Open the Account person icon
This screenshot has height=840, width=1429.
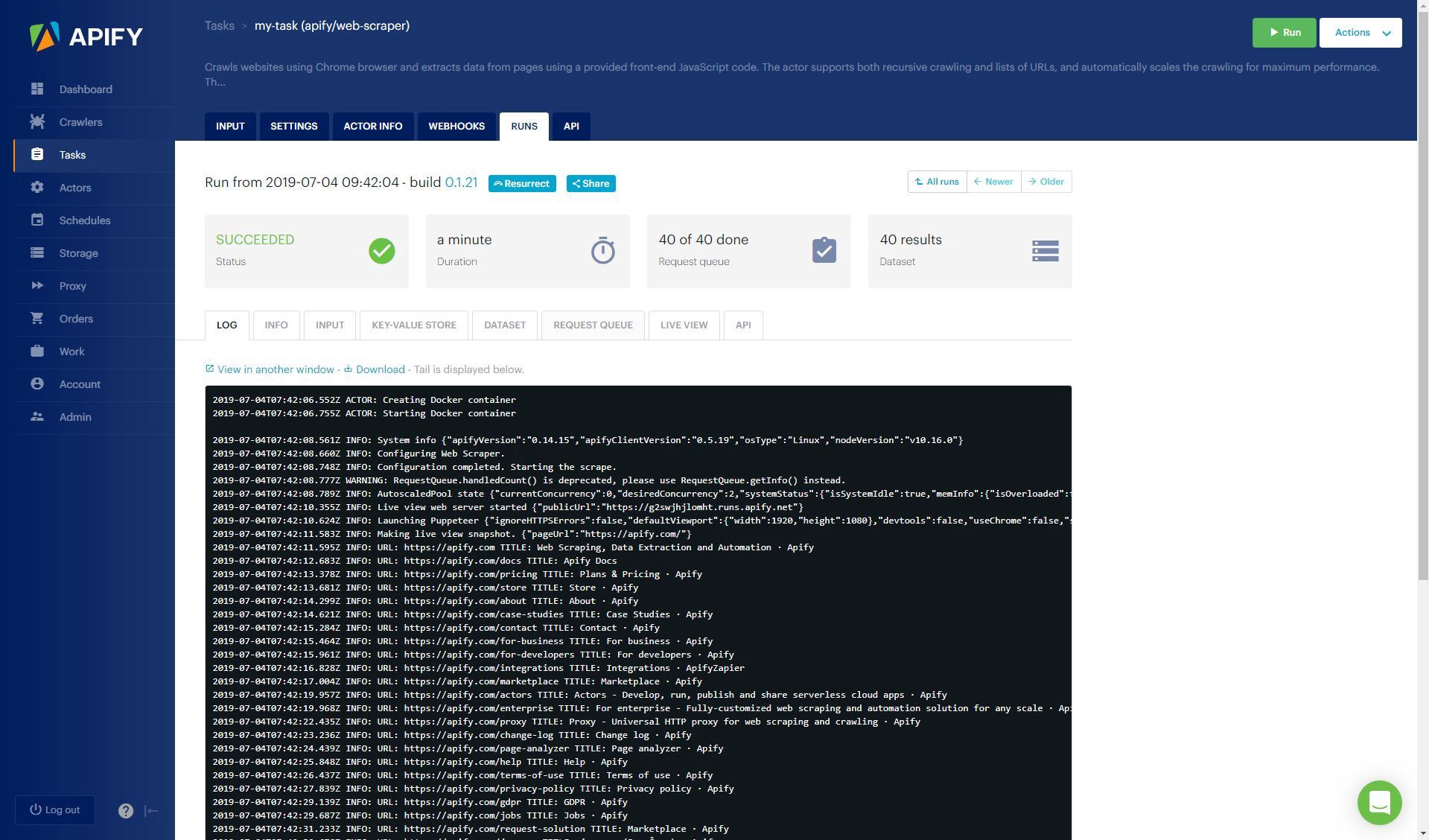37,384
